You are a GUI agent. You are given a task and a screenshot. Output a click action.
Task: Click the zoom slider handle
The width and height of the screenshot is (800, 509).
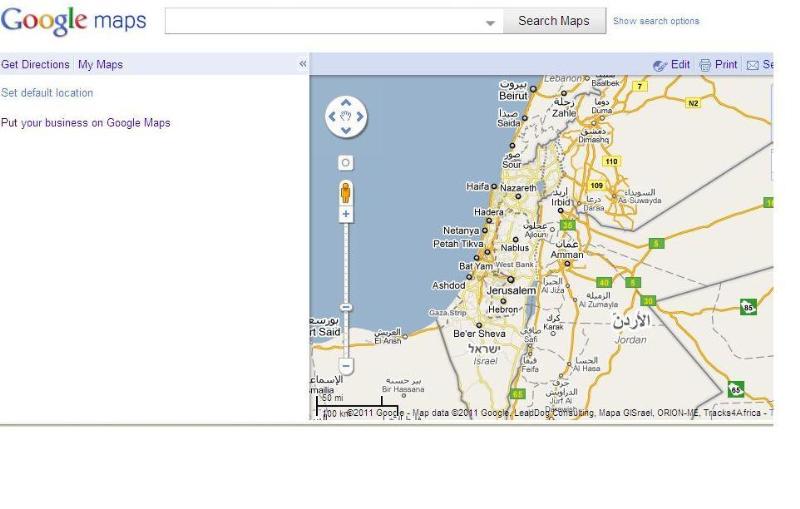(346, 307)
